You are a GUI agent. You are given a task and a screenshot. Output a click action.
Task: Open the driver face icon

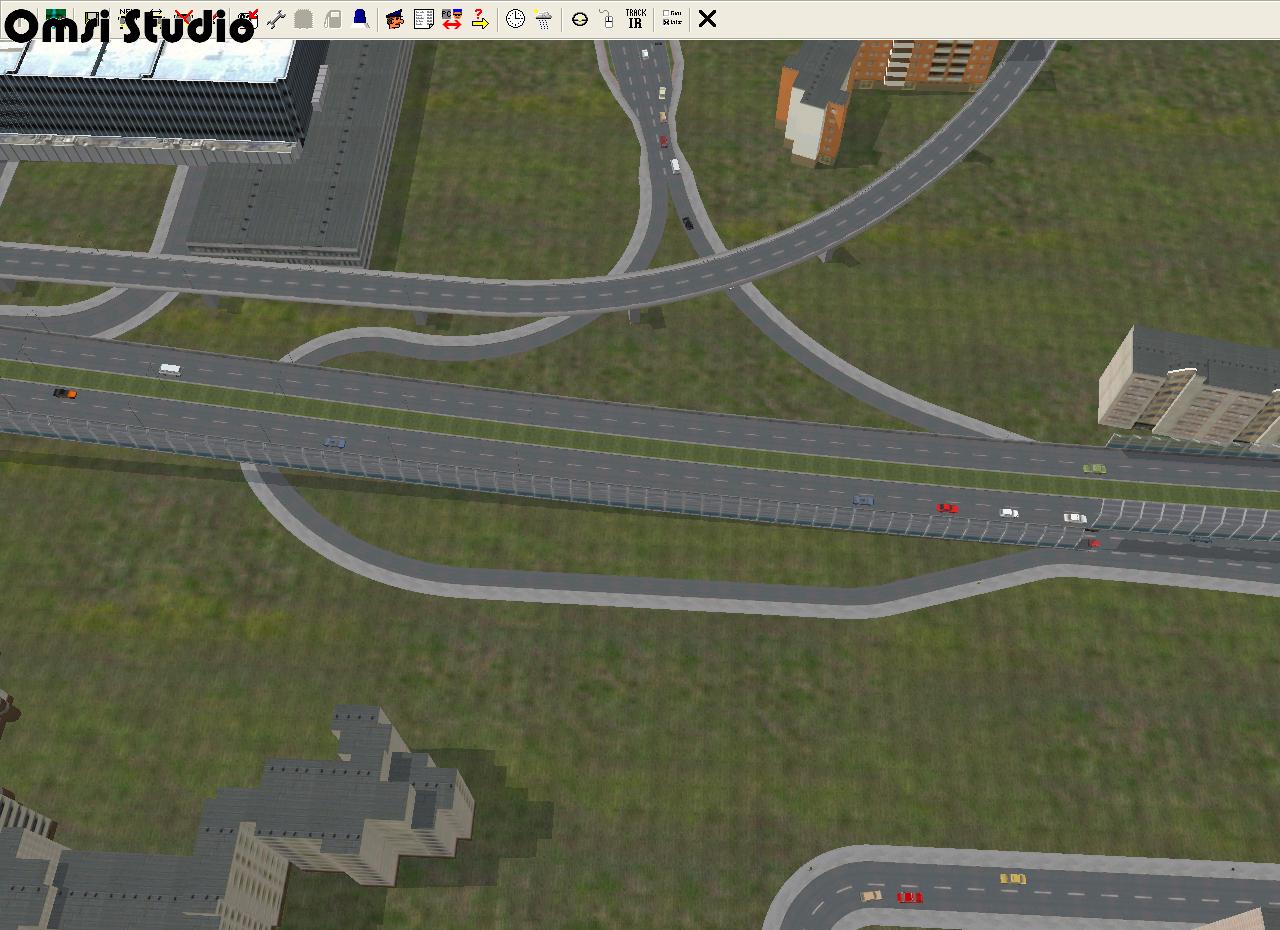tap(395, 19)
